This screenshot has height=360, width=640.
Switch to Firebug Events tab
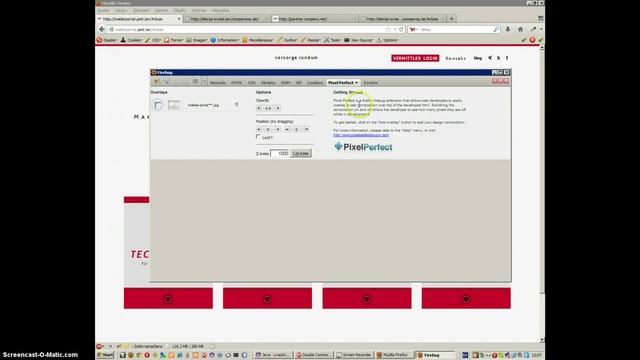371,82
